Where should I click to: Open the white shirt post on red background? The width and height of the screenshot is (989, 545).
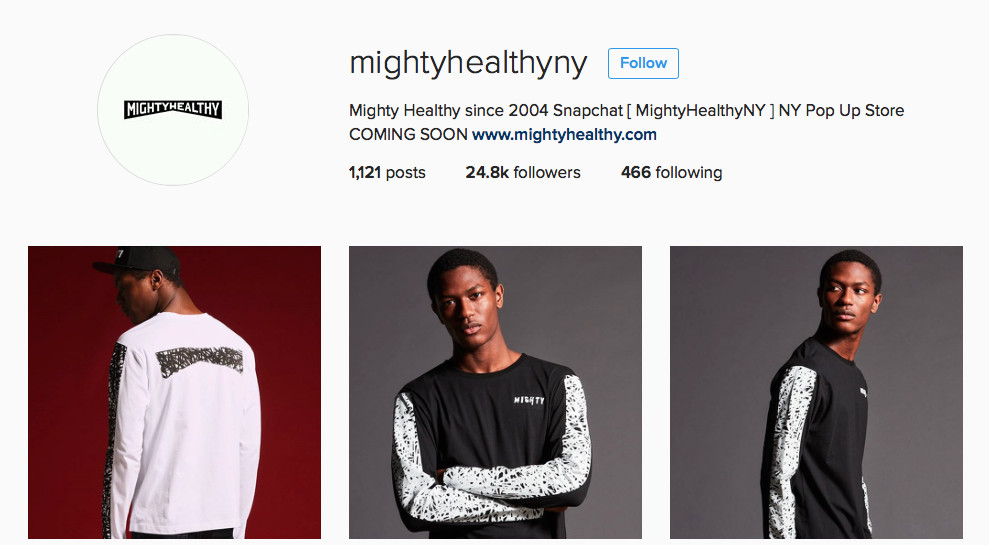[174, 392]
